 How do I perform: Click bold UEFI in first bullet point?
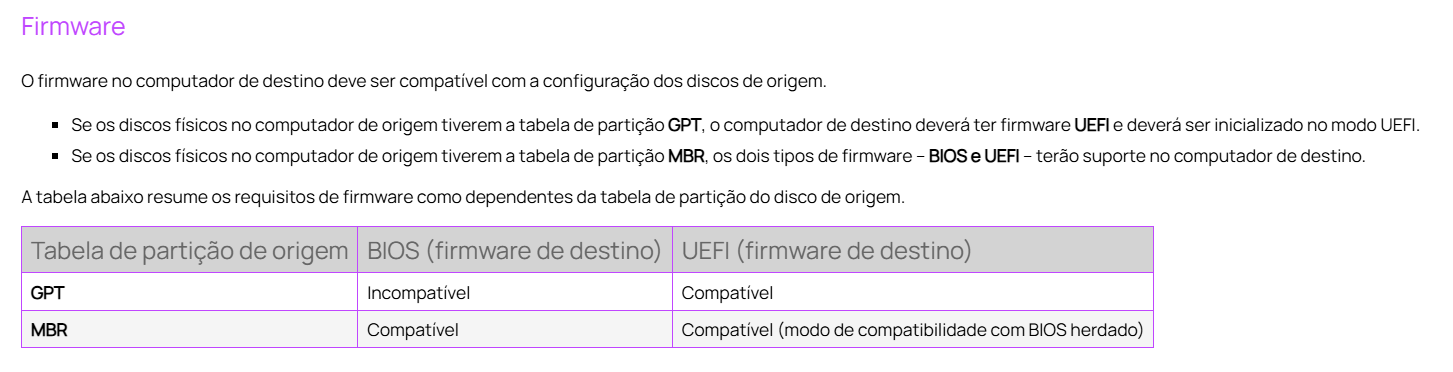tap(1092, 126)
